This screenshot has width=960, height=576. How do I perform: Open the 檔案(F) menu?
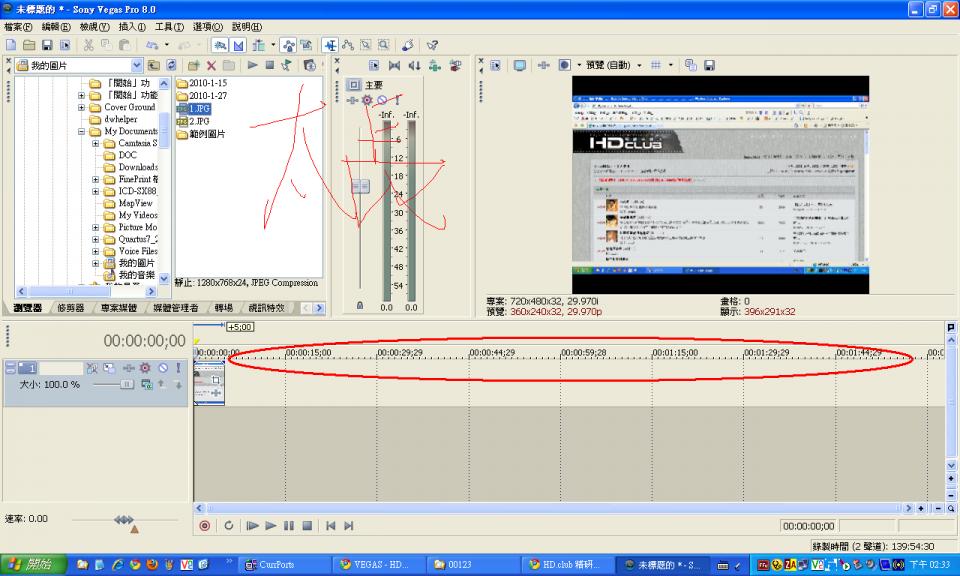click(18, 27)
